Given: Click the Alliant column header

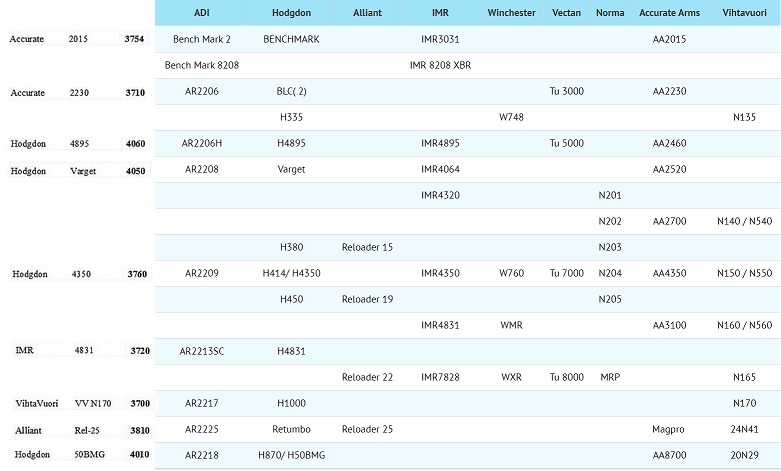Looking at the screenshot, I should 368,13.
